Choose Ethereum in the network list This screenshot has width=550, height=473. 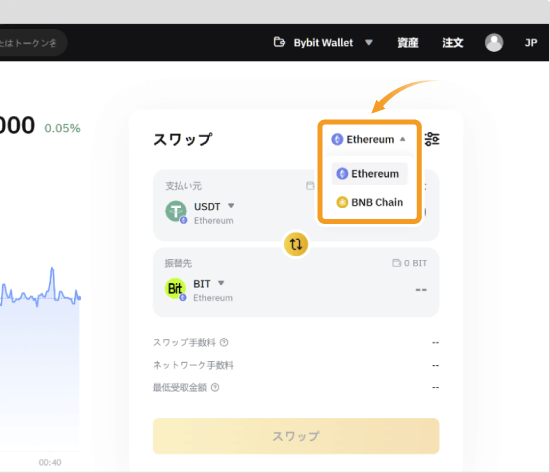click(x=369, y=174)
